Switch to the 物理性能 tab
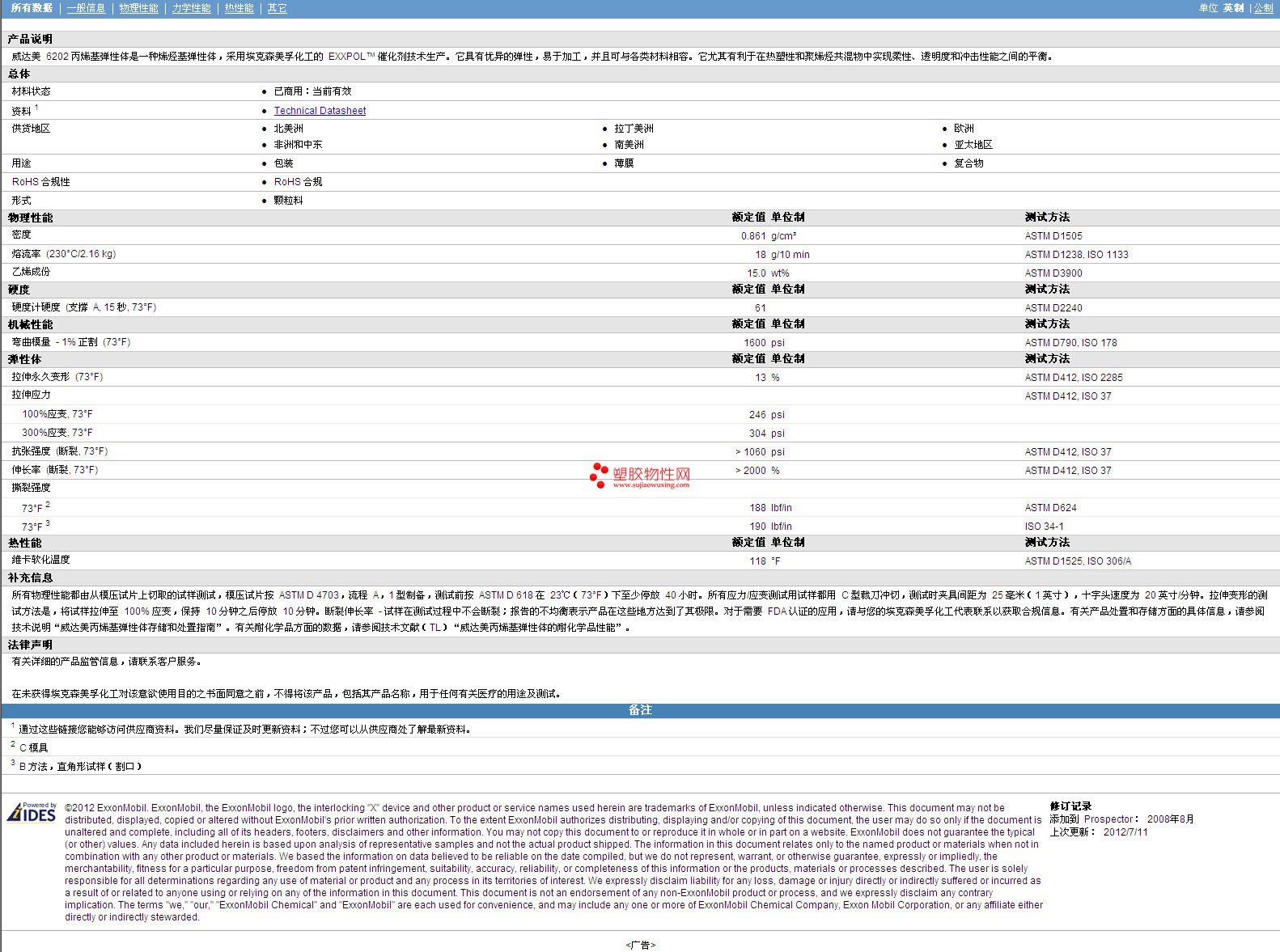 point(138,8)
